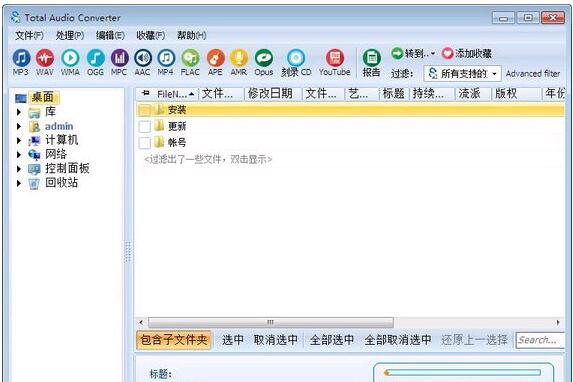The width and height of the screenshot is (573, 382).
Task: Choose the WAV output format icon
Action: pyautogui.click(x=45, y=62)
